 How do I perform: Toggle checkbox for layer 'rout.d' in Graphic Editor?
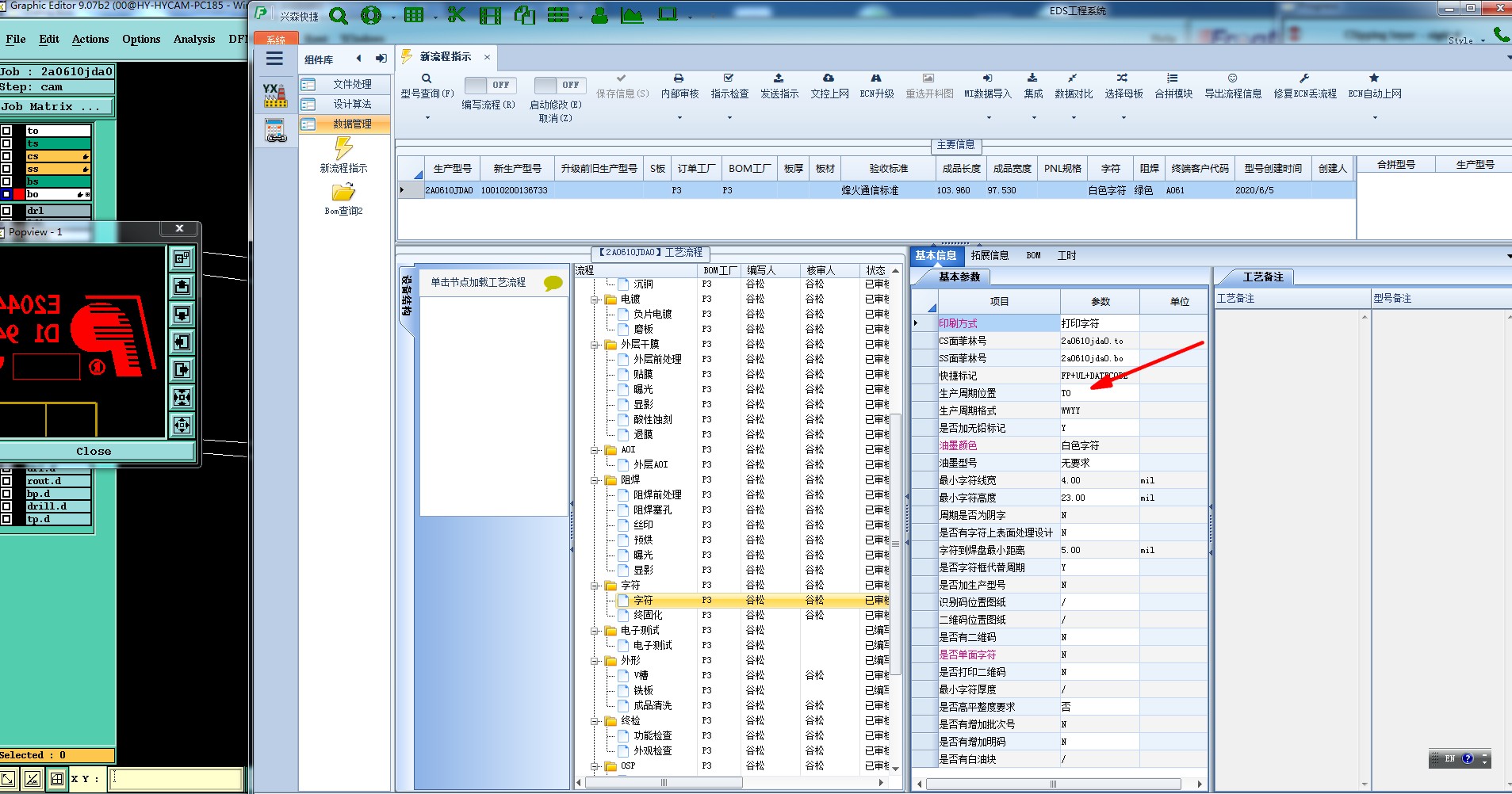pos(6,481)
